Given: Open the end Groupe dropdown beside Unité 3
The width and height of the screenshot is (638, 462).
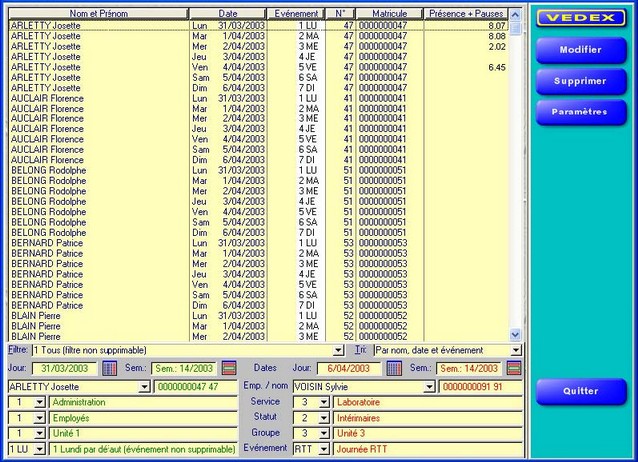Looking at the screenshot, I should point(324,434).
